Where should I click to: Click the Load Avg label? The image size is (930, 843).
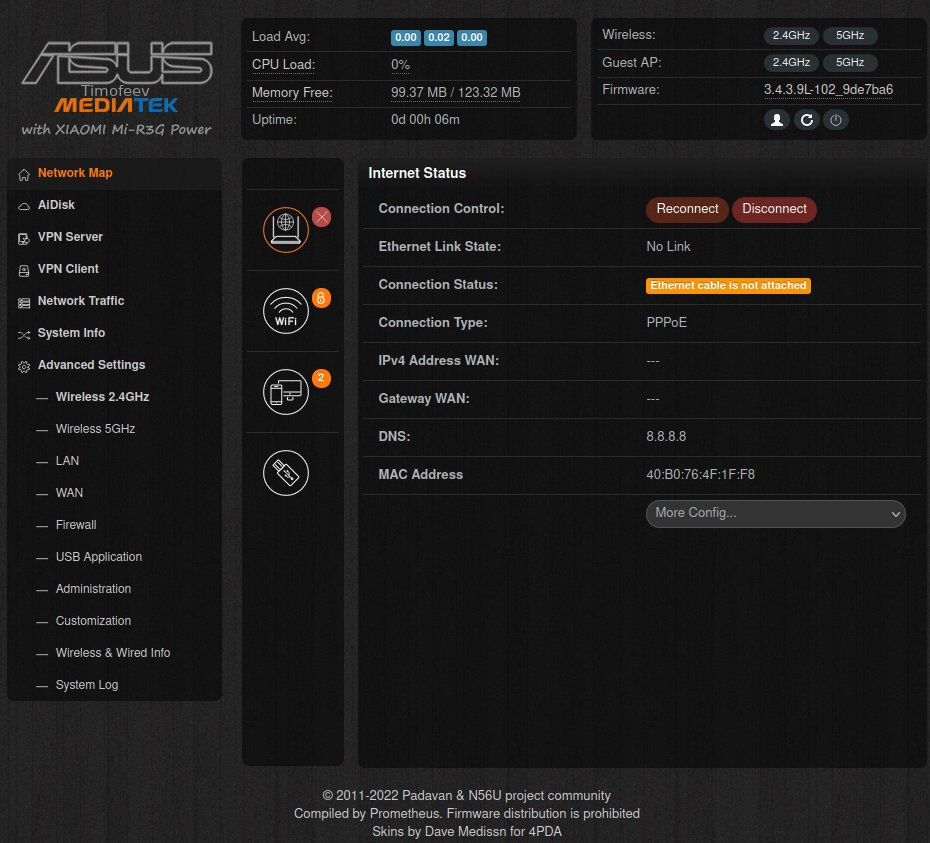point(281,37)
